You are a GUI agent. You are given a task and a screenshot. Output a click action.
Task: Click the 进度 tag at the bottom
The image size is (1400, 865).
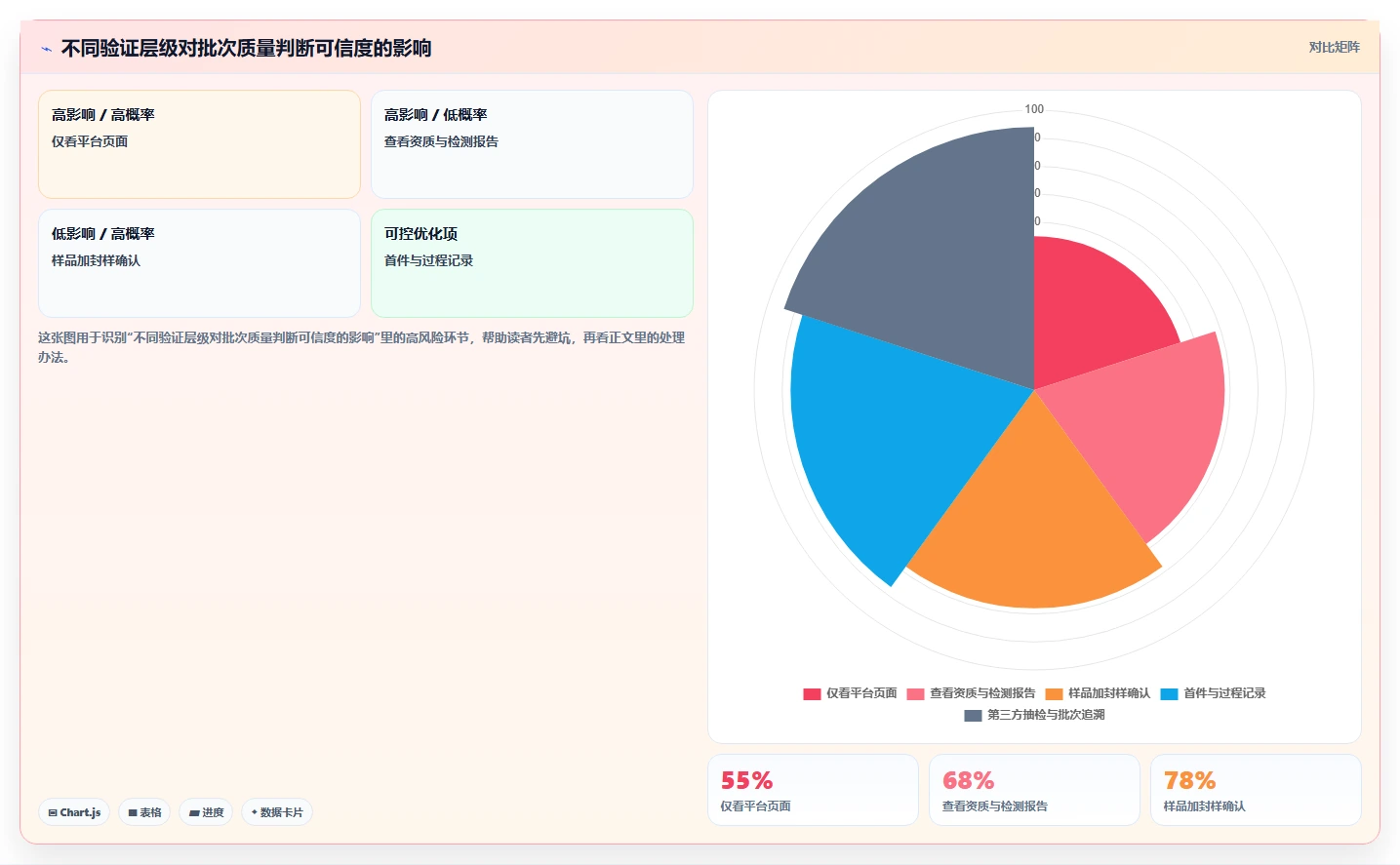(206, 812)
